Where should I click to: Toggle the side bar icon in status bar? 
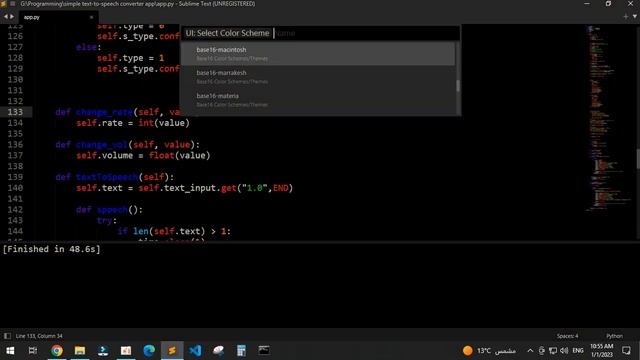pos(7,336)
